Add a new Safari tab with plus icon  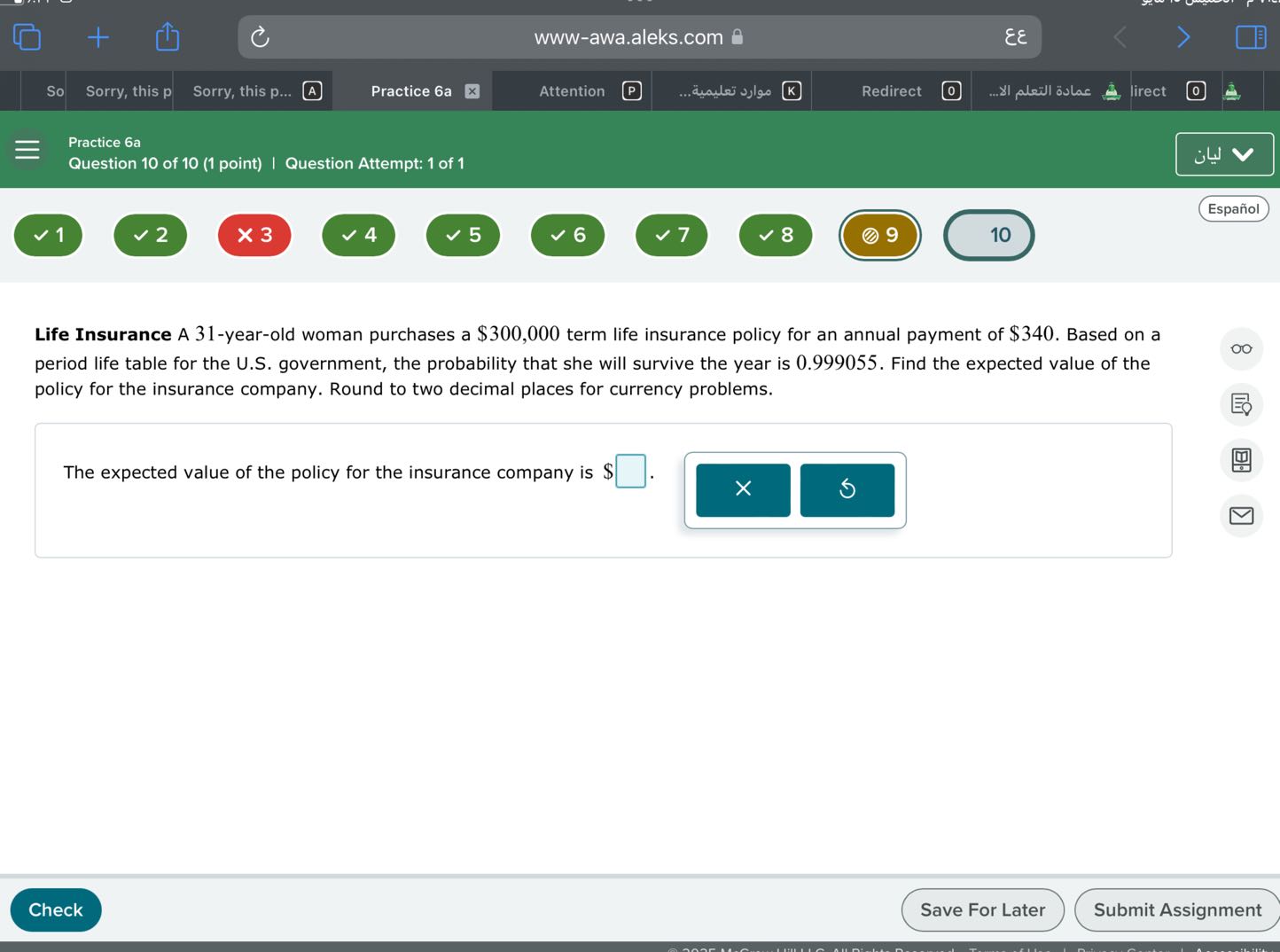click(x=98, y=37)
